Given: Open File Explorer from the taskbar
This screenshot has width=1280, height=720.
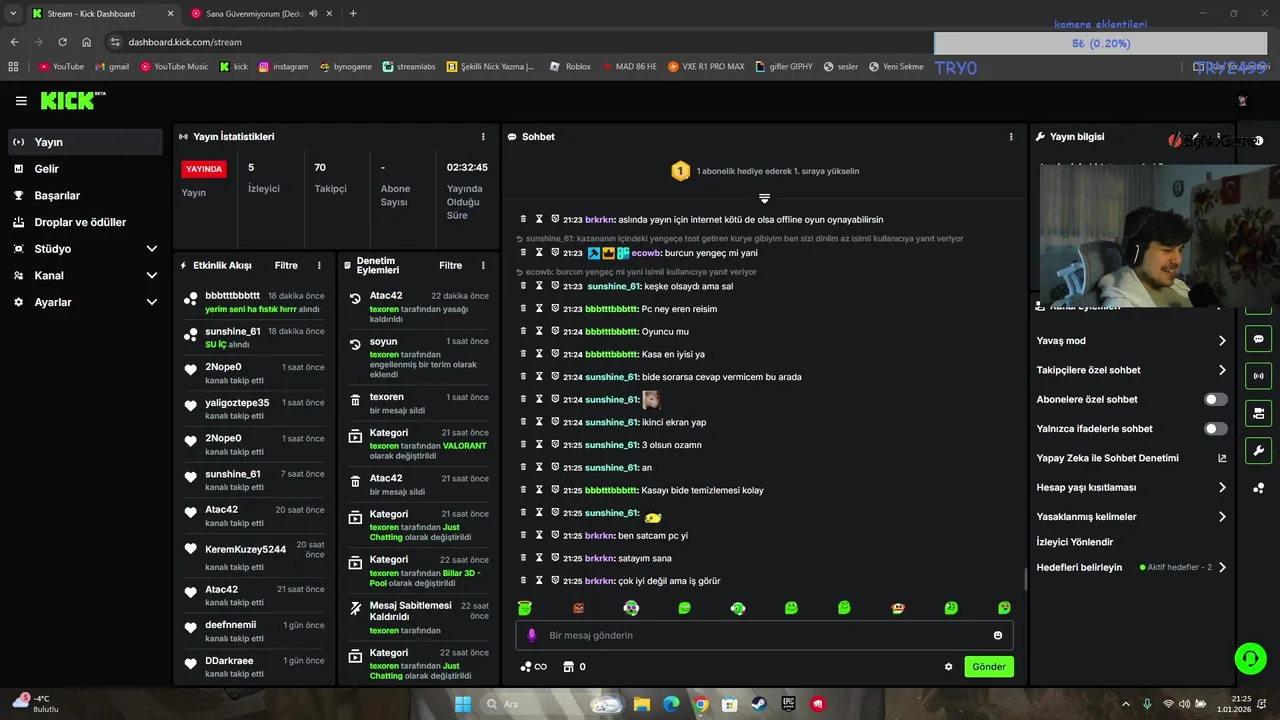Looking at the screenshot, I should click(643, 704).
